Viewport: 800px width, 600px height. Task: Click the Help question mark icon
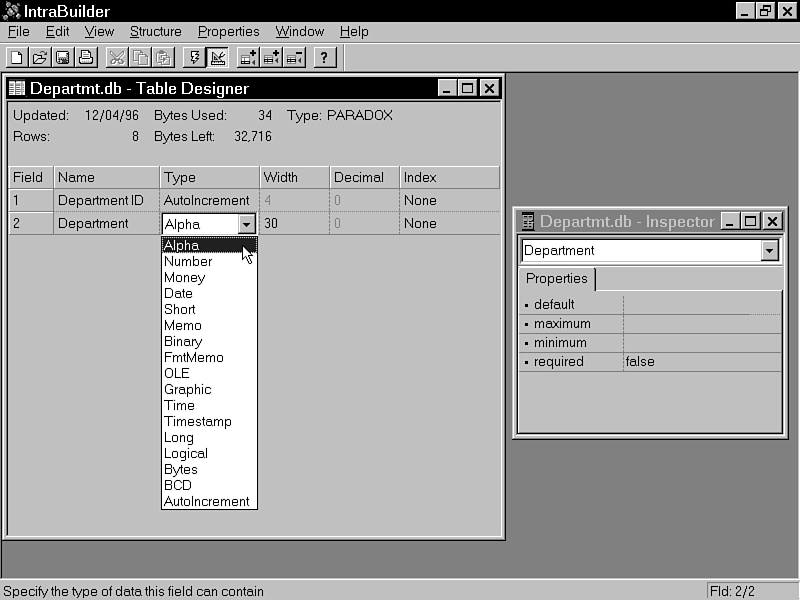324,57
